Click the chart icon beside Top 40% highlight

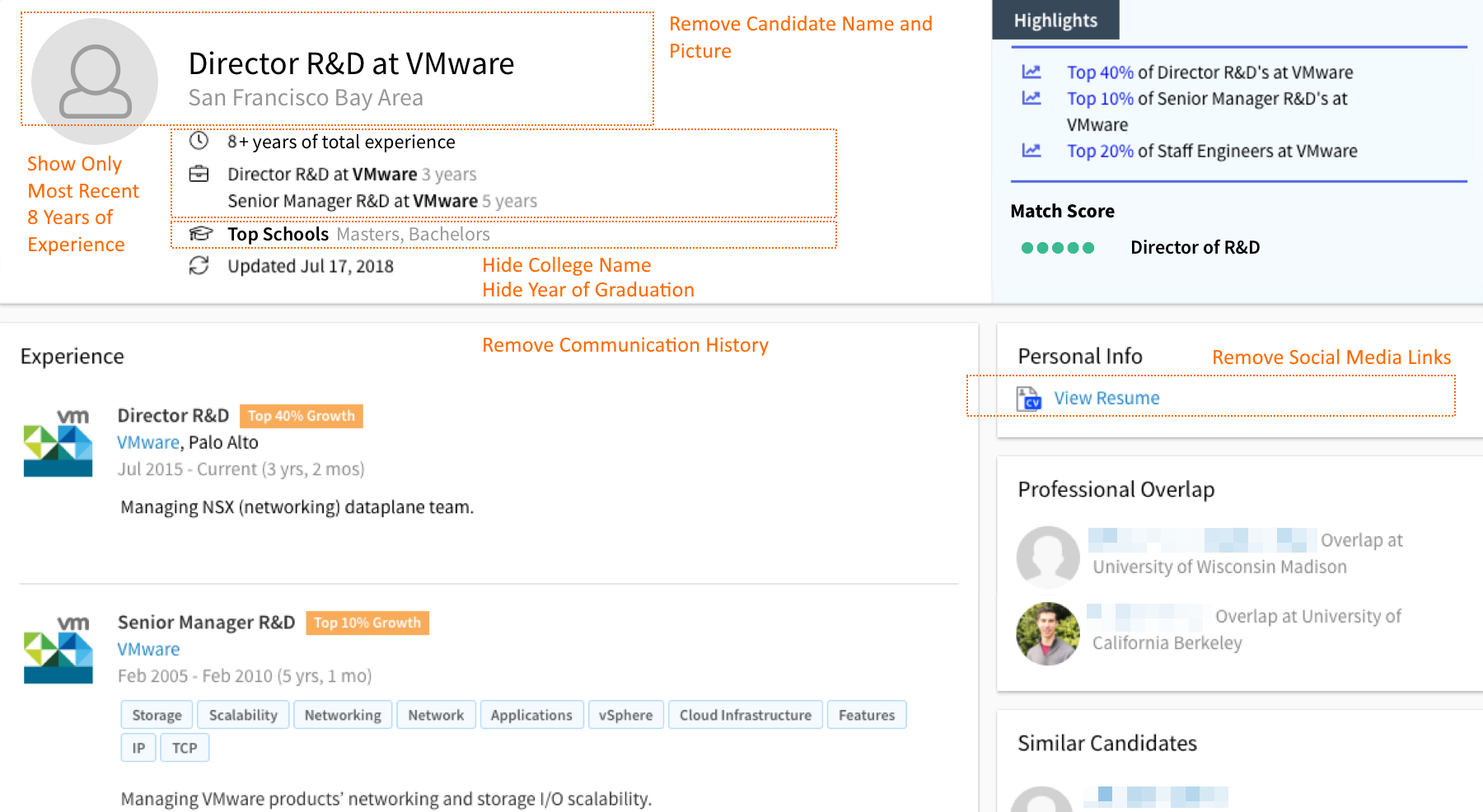point(1032,72)
